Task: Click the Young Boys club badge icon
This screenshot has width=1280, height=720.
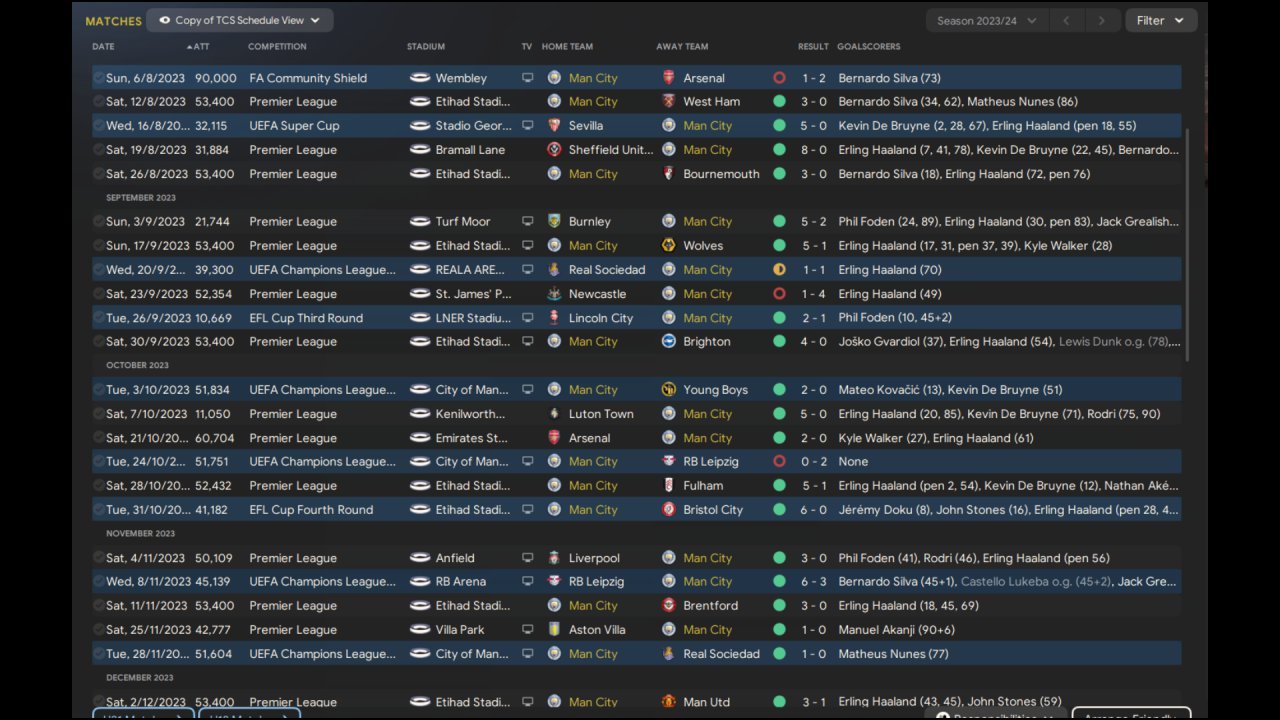Action: (x=669, y=390)
